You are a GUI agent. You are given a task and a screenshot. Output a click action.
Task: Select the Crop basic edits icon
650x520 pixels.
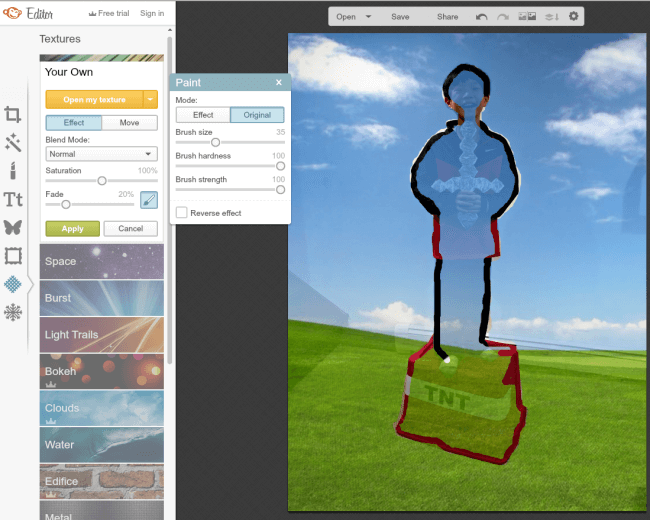(x=12, y=114)
